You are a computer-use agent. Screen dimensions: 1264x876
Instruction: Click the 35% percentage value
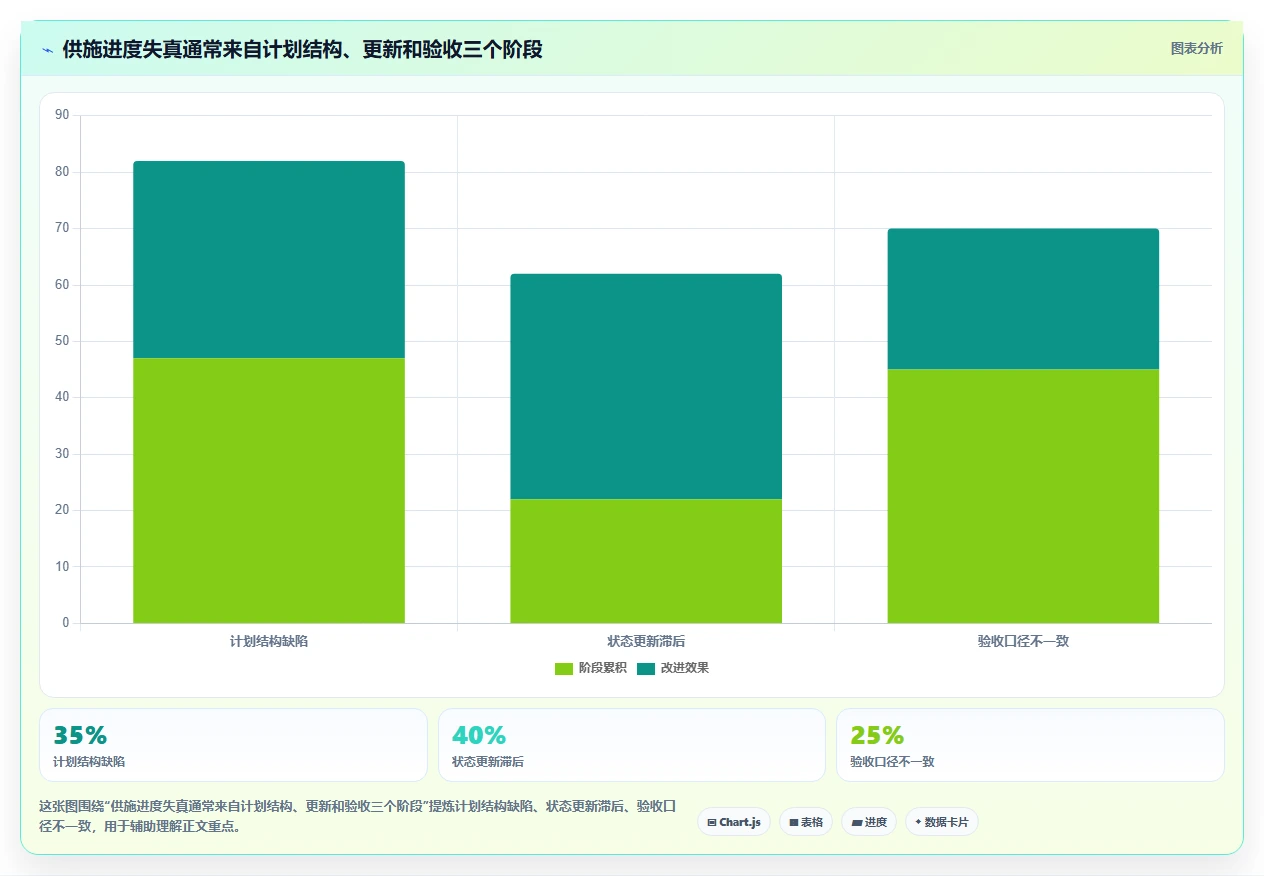(80, 735)
